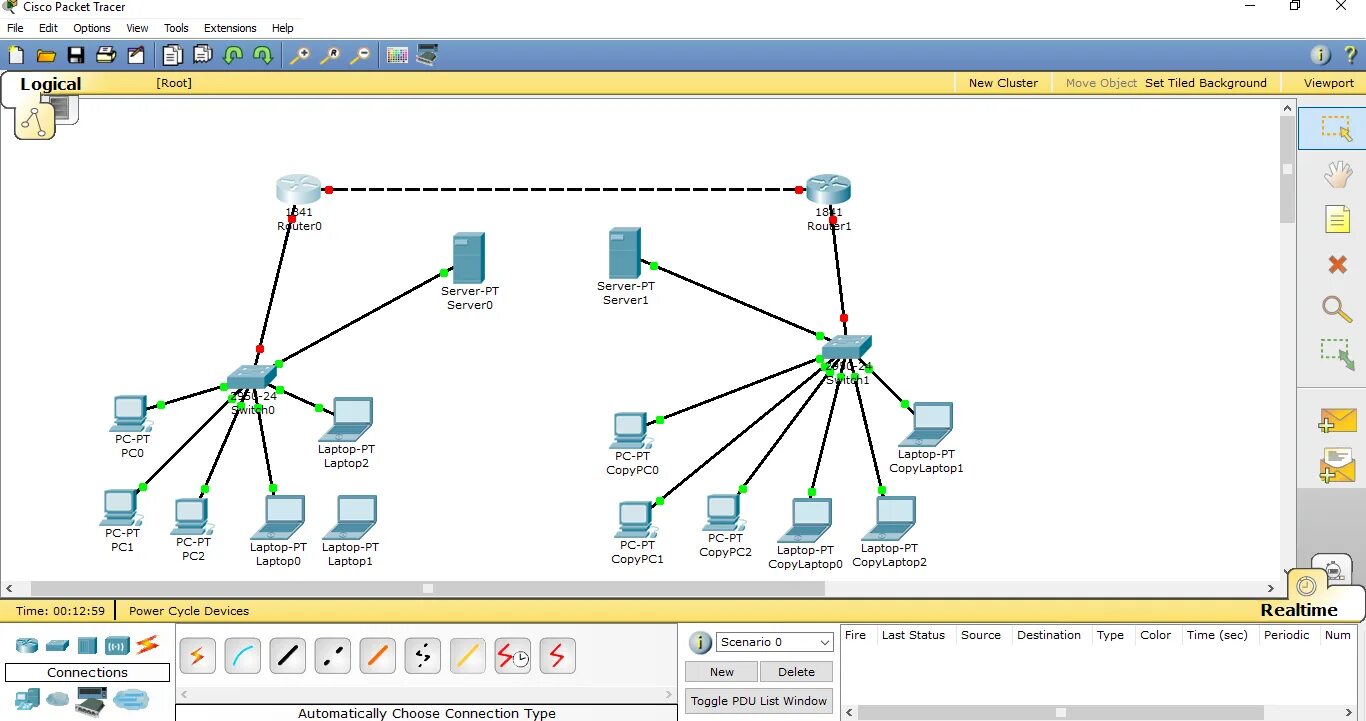Create a new file with New icon
This screenshot has width=1366, height=721.
(16, 55)
